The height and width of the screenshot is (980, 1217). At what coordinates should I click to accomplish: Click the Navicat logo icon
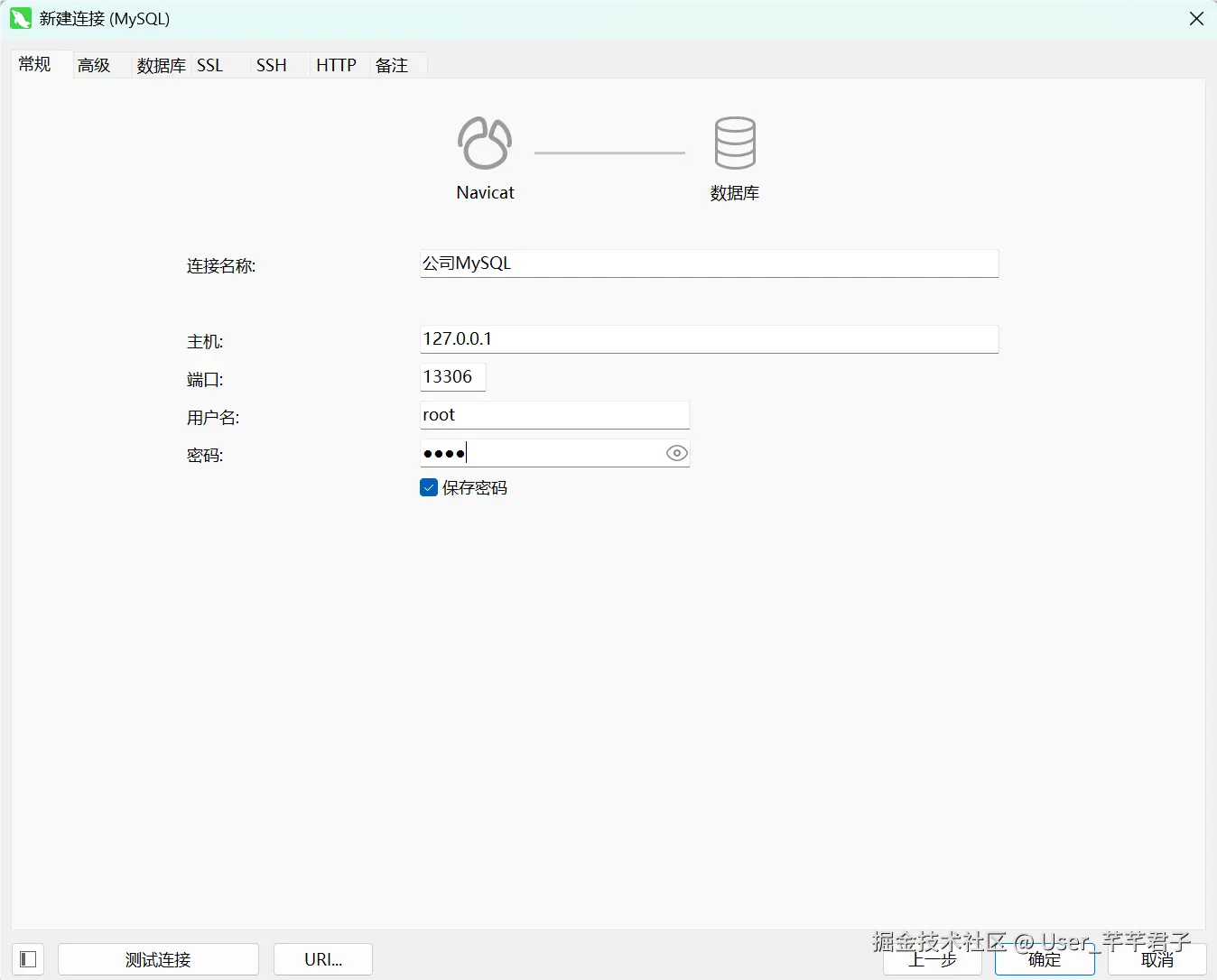click(x=485, y=143)
